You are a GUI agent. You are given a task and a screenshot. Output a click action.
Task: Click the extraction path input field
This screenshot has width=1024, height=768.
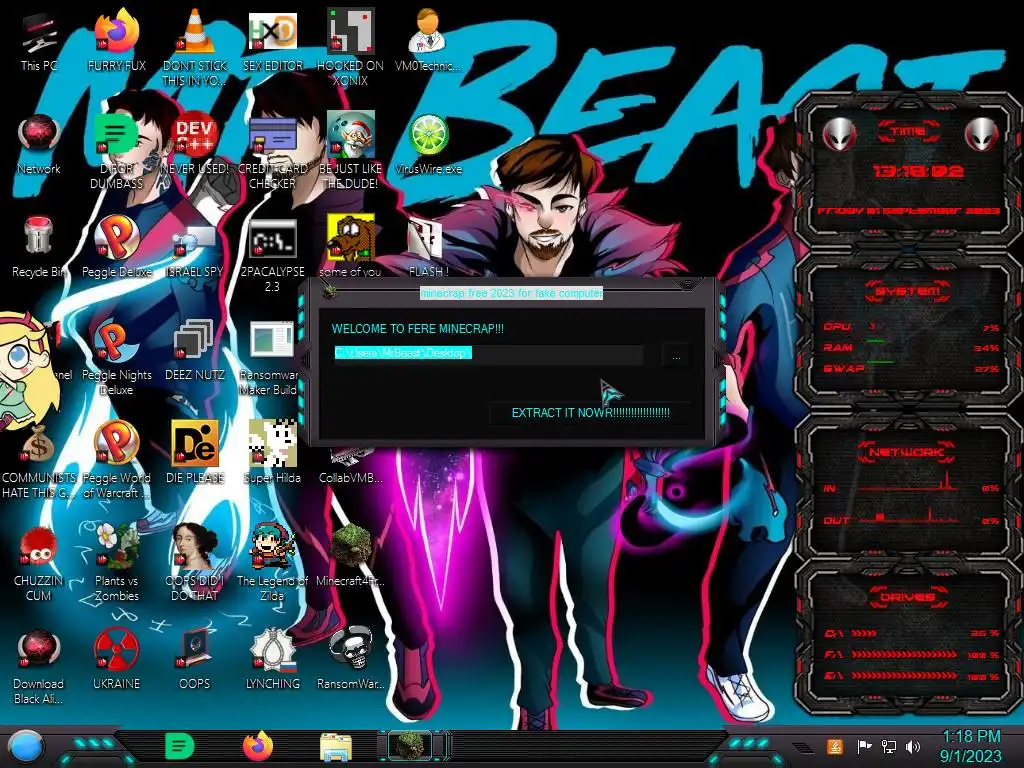pos(488,353)
